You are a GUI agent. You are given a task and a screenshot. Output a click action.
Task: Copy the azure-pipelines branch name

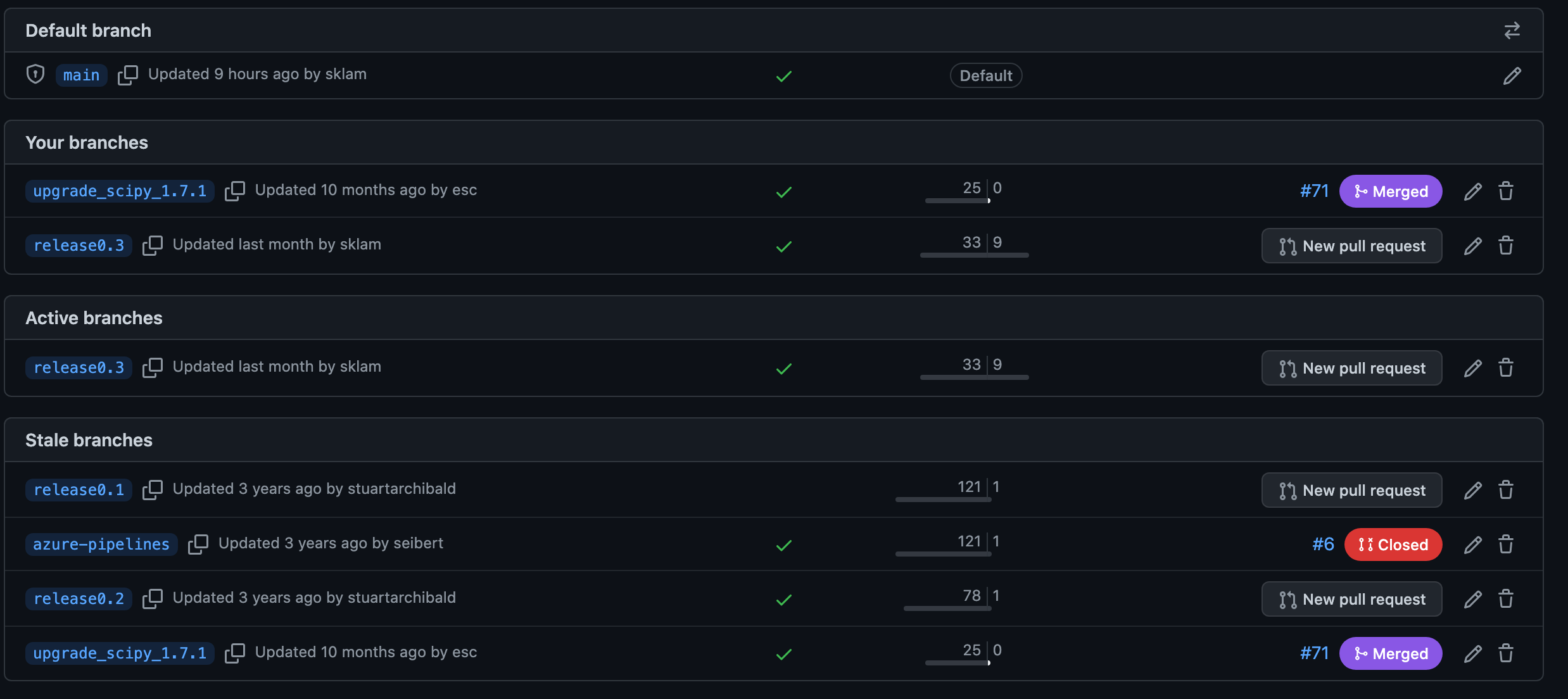198,544
